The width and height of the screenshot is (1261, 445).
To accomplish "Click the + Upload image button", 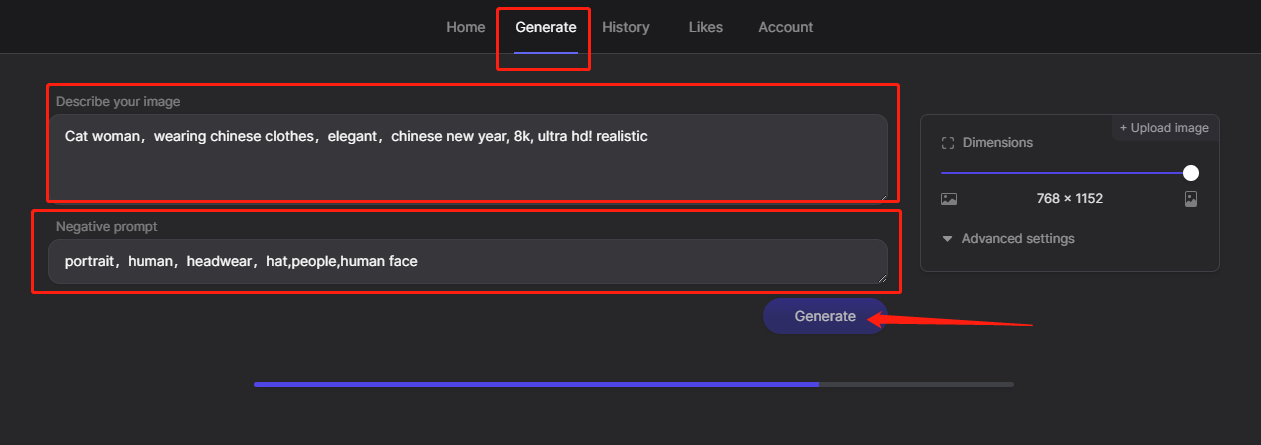I will tap(1164, 128).
